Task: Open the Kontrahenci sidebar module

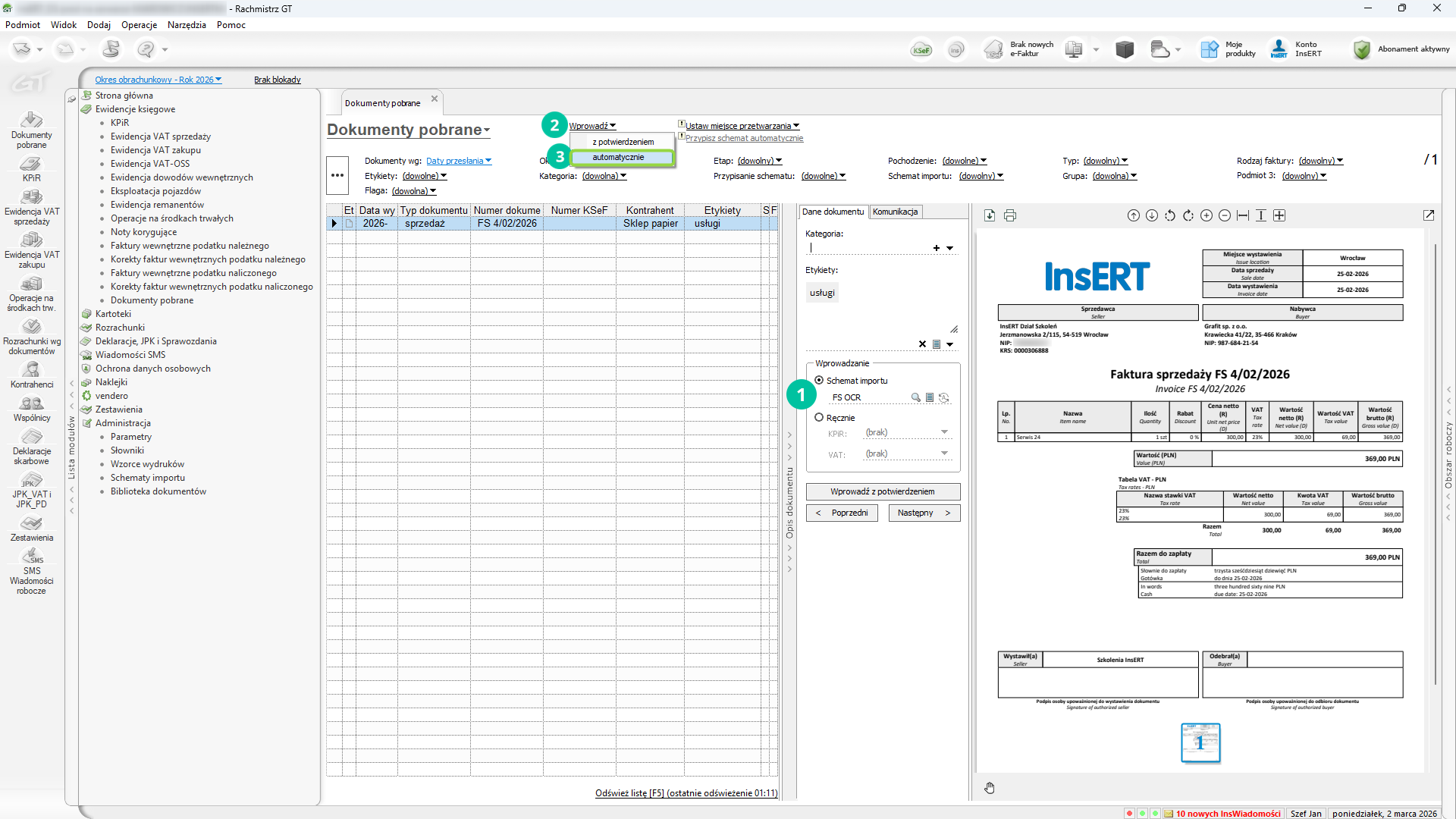Action: click(31, 375)
